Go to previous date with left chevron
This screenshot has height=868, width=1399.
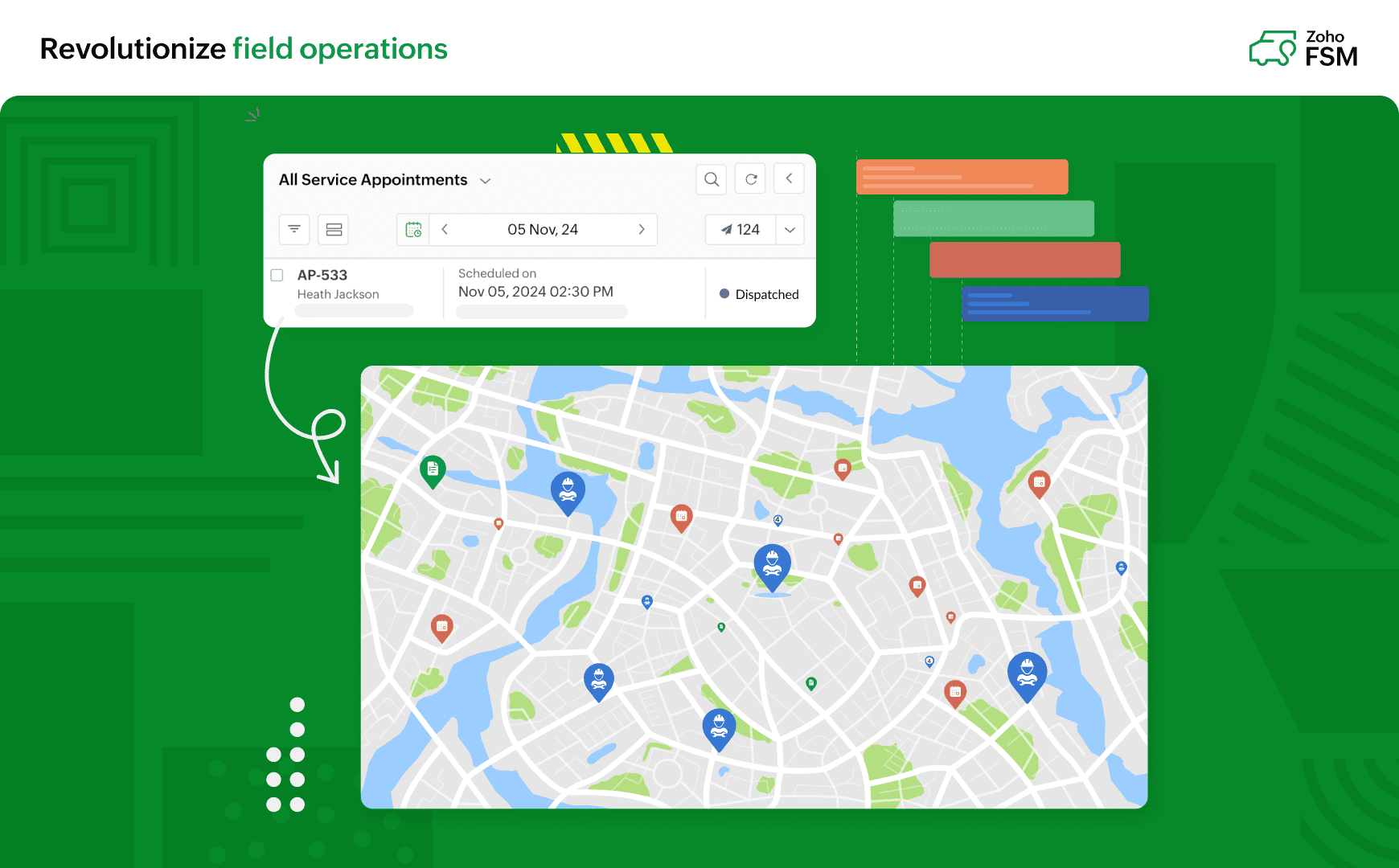[445, 229]
